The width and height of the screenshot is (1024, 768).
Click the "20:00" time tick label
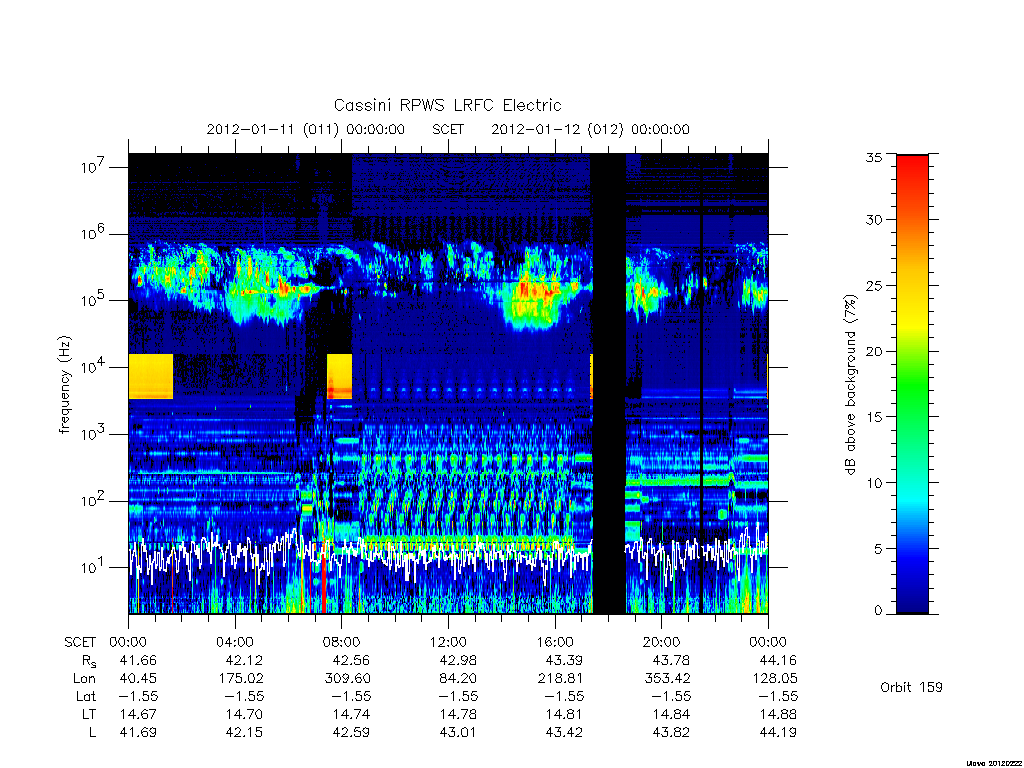[x=661, y=642]
